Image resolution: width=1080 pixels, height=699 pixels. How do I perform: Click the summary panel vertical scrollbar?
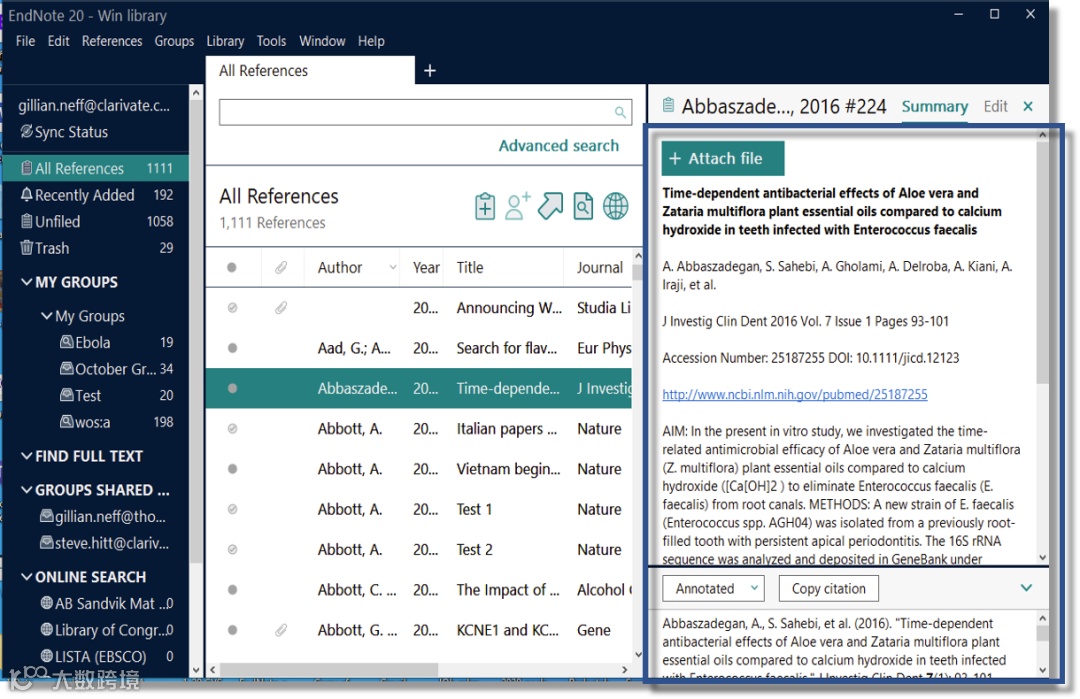point(1042,263)
